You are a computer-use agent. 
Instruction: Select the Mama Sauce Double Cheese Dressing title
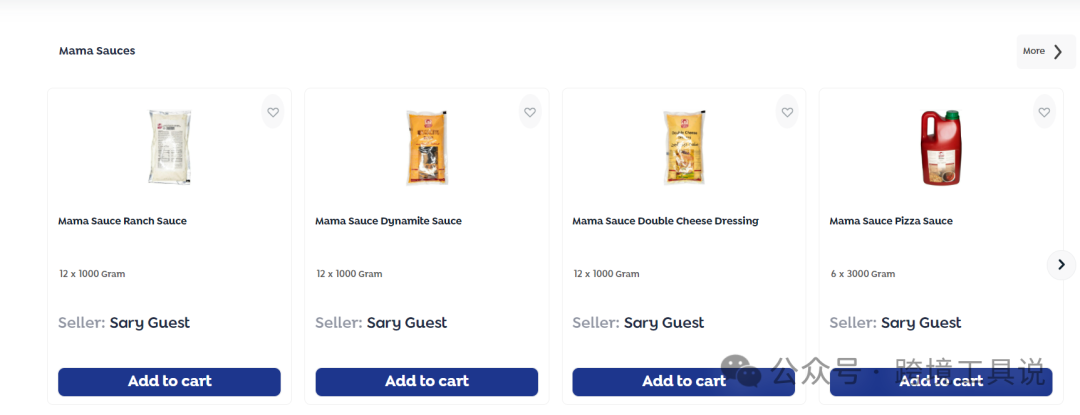(x=665, y=221)
